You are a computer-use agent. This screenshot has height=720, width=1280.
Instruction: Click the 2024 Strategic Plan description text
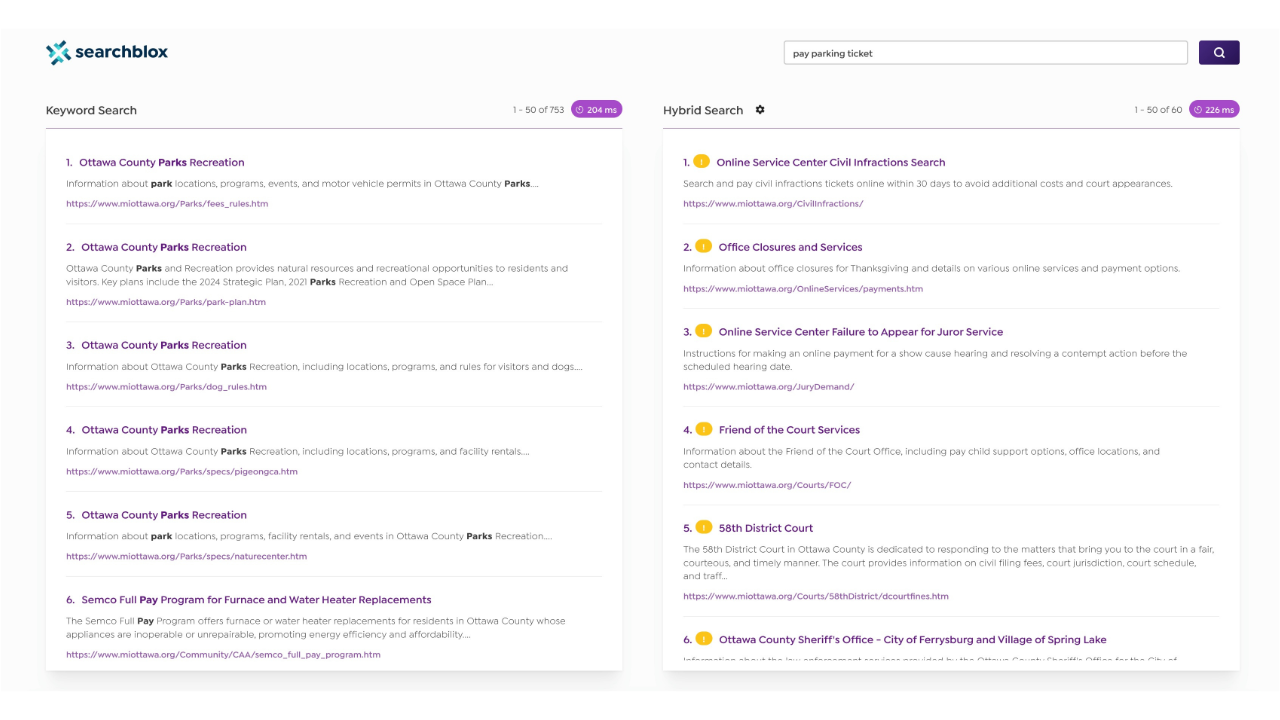click(x=317, y=275)
